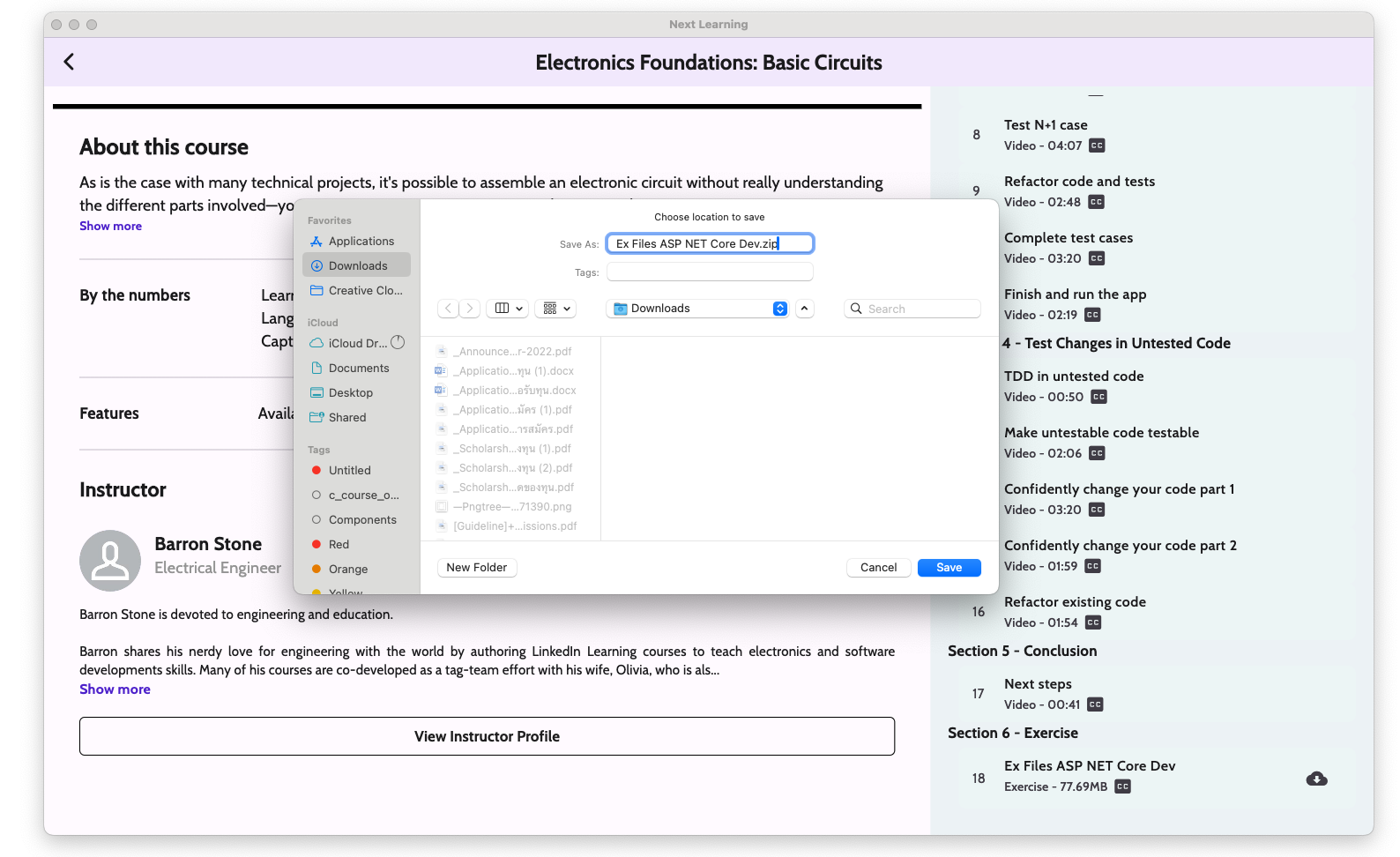Click Barron Stone's instructor avatar
The width and height of the screenshot is (1400, 857).
tap(110, 560)
